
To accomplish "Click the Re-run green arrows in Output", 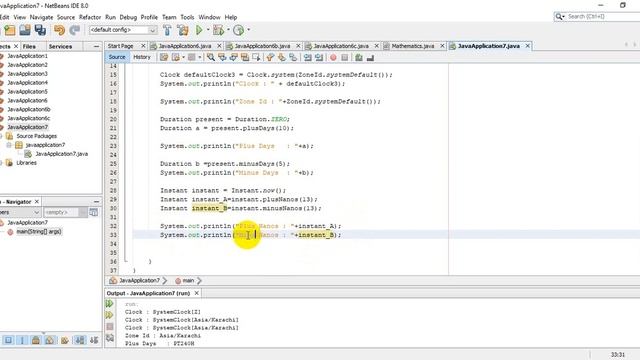I will pyautogui.click(x=109, y=304).
